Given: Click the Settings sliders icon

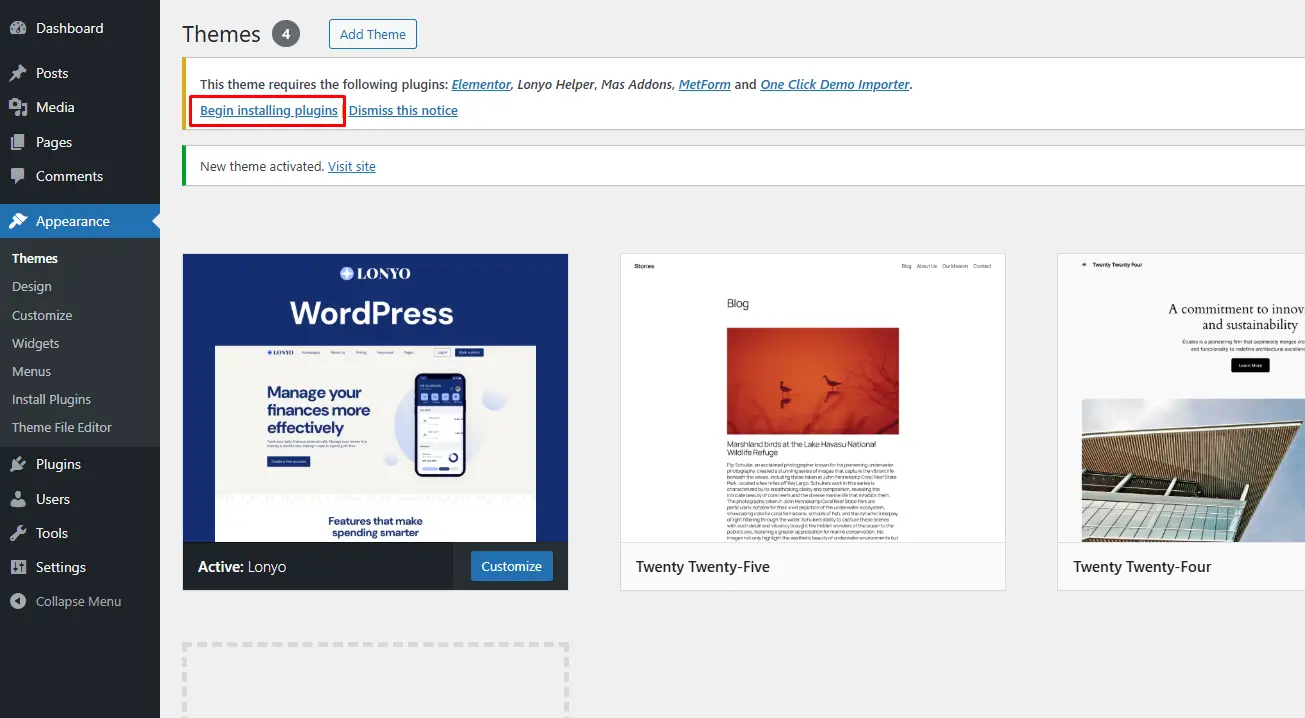Looking at the screenshot, I should pyautogui.click(x=18, y=567).
